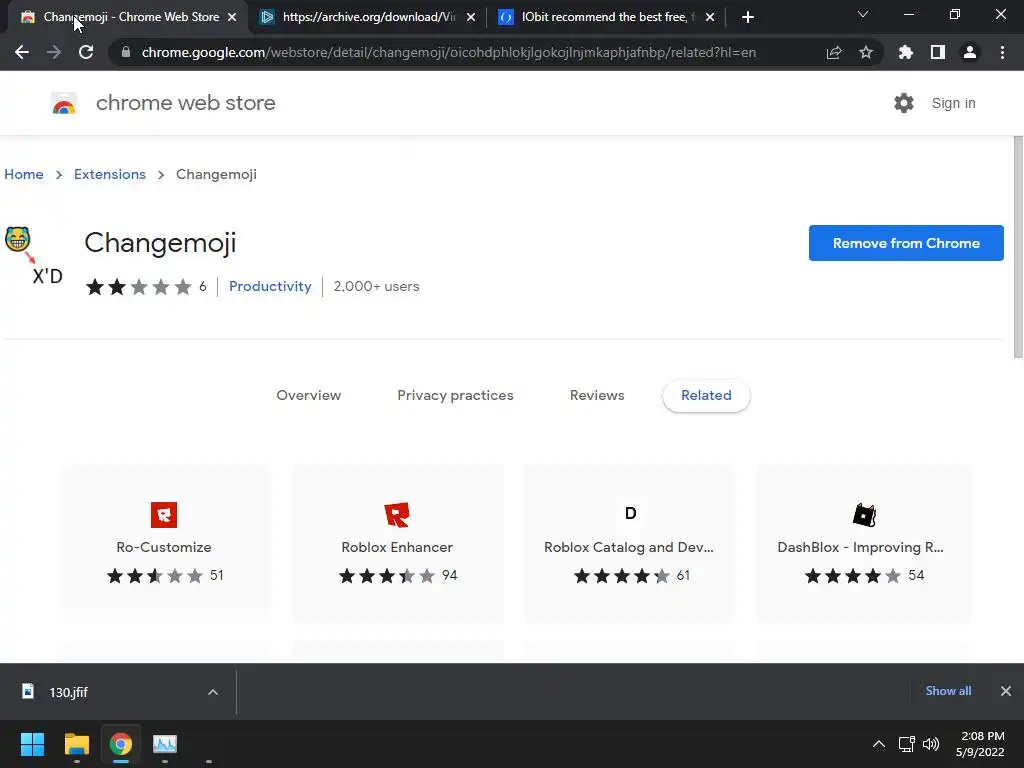The width and height of the screenshot is (1024, 768).
Task: Open Web Store settings gear
Action: [904, 103]
